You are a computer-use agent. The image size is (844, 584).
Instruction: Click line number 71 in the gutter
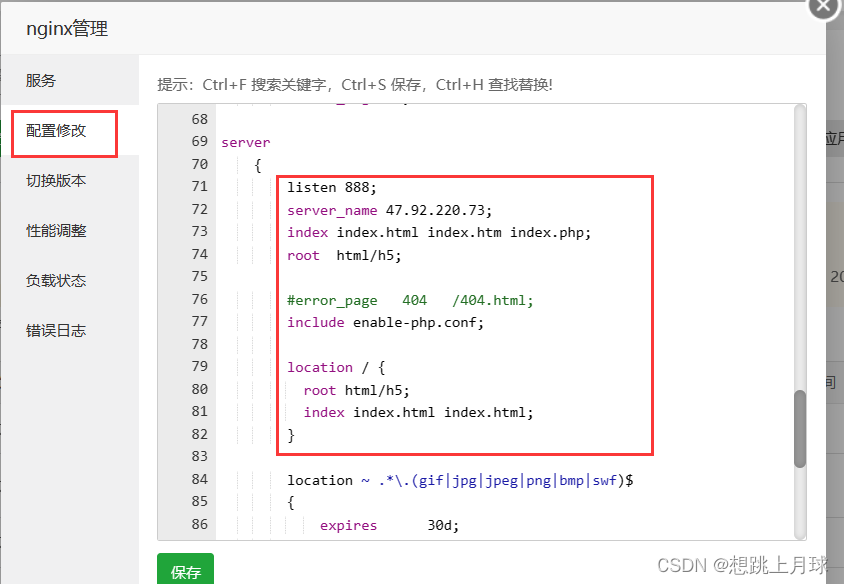[x=199, y=186]
